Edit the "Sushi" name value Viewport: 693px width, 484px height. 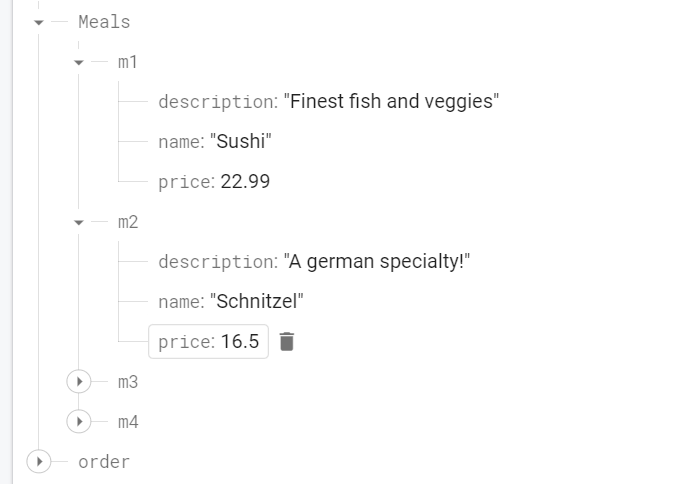pyautogui.click(x=241, y=141)
